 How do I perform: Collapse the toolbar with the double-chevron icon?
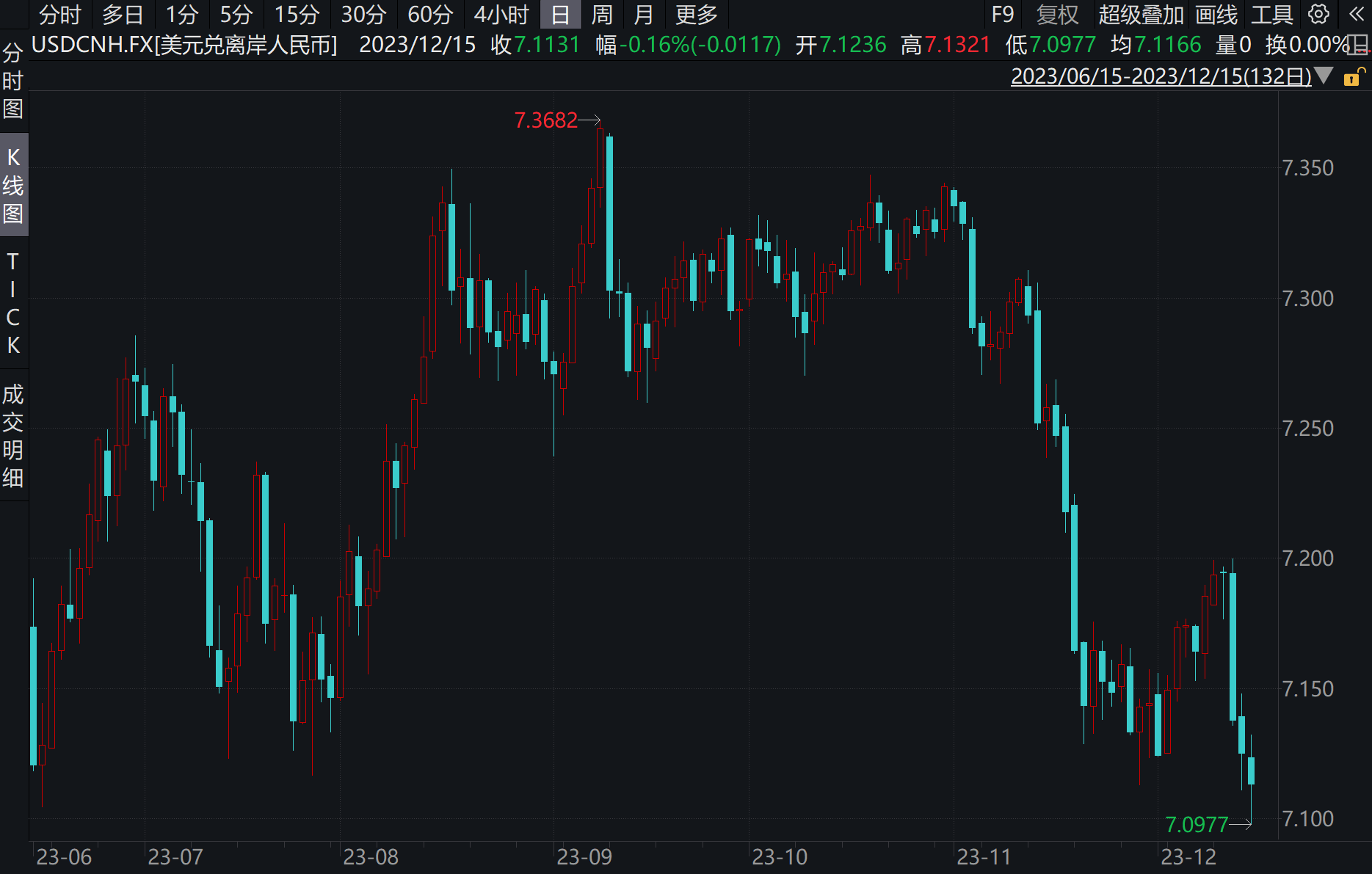1357,15
